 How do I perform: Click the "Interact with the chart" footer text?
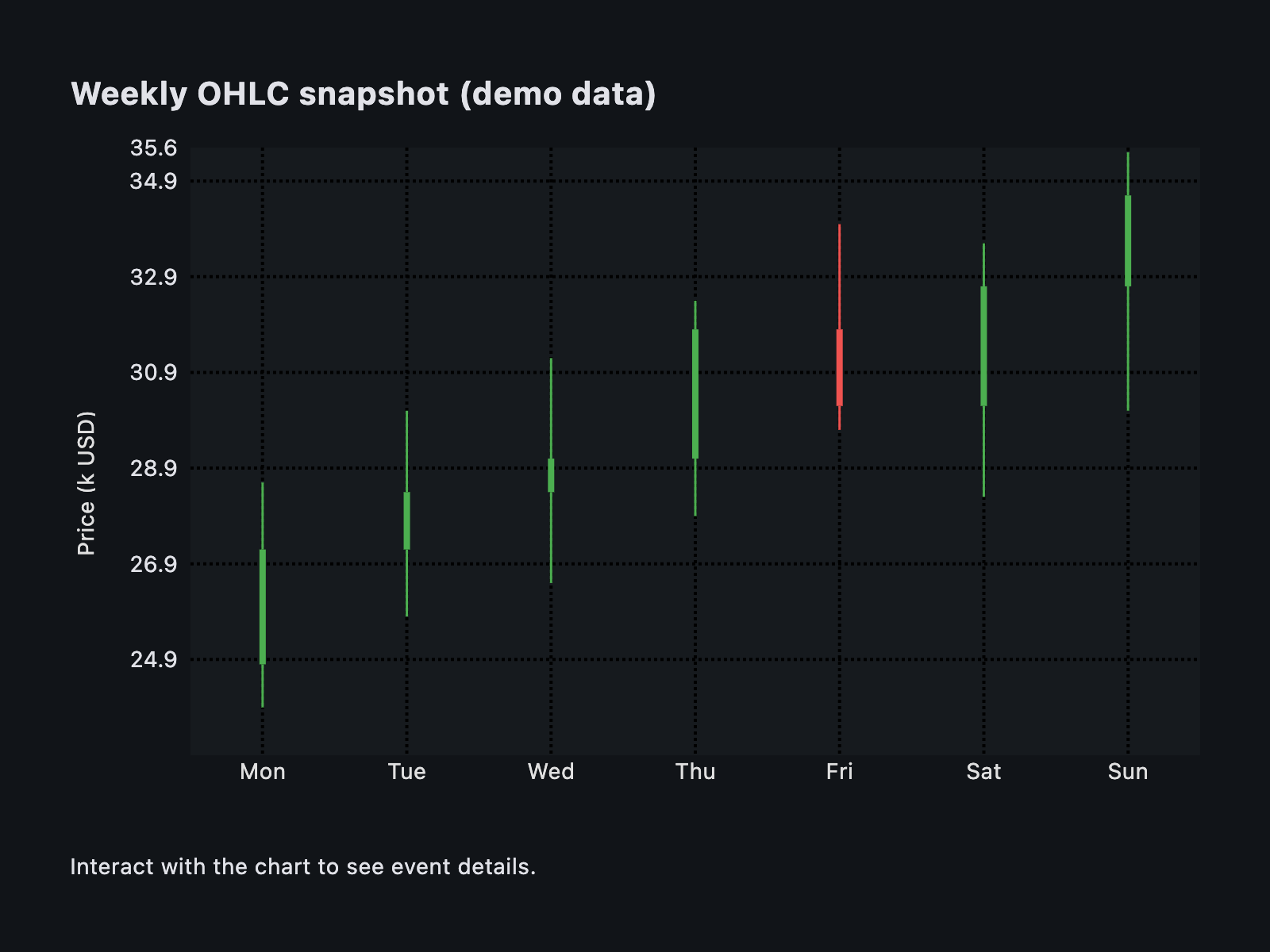[303, 866]
